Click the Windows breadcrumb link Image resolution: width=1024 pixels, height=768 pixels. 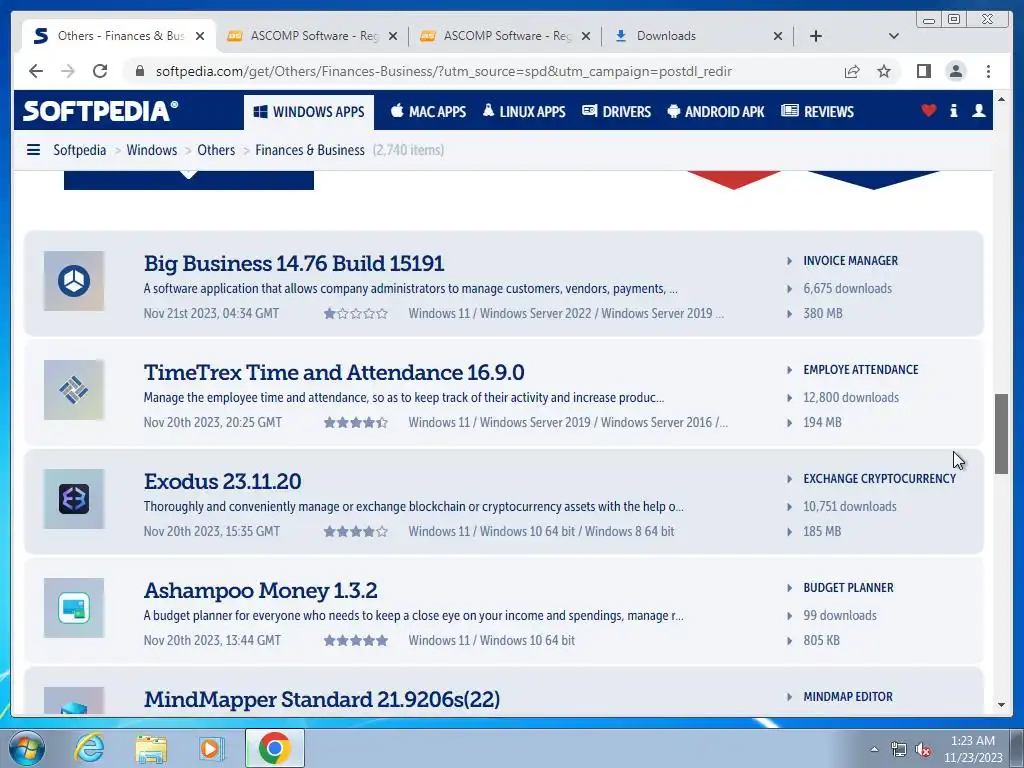pos(152,150)
